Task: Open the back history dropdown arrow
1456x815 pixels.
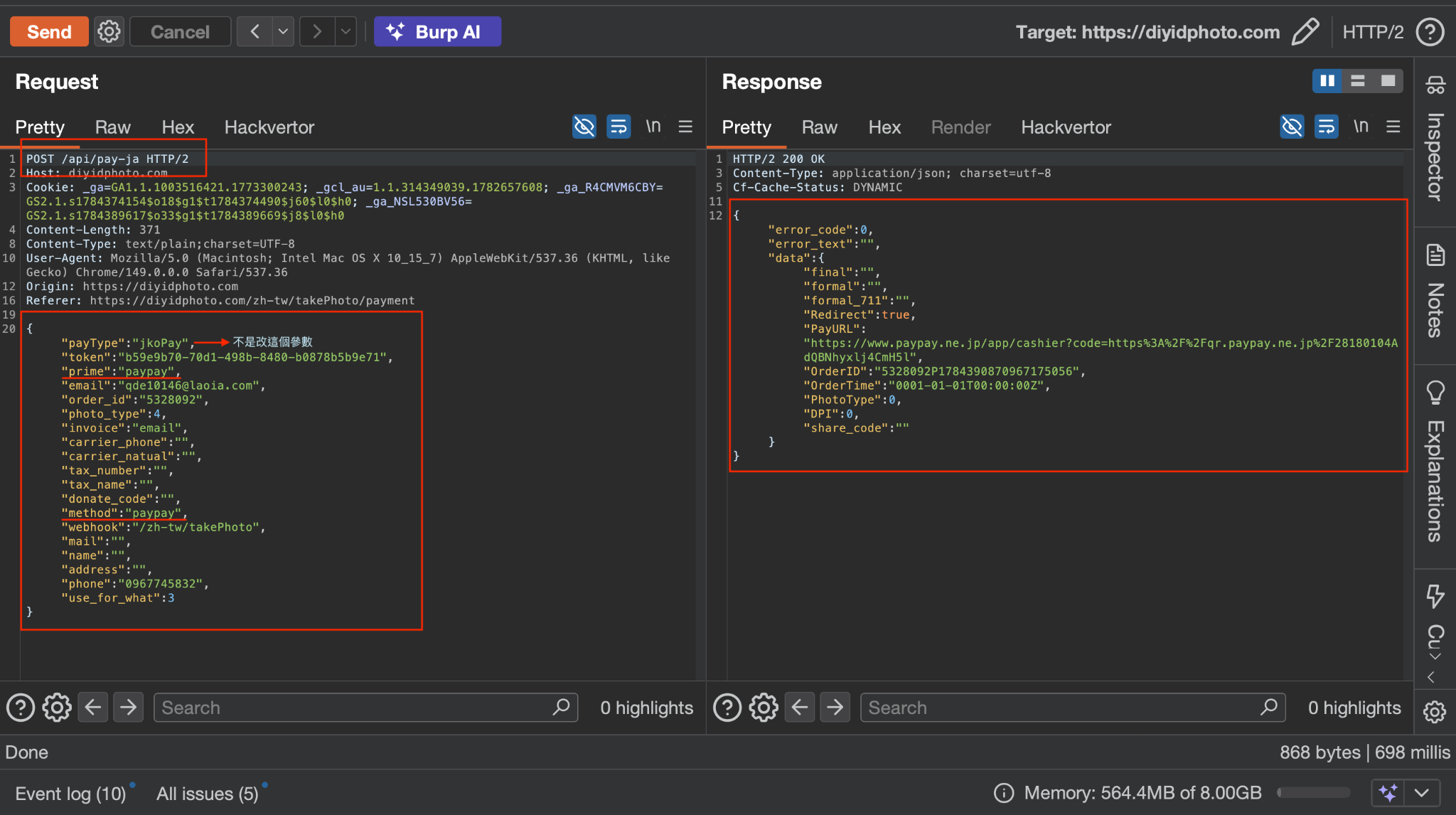Action: click(x=284, y=32)
